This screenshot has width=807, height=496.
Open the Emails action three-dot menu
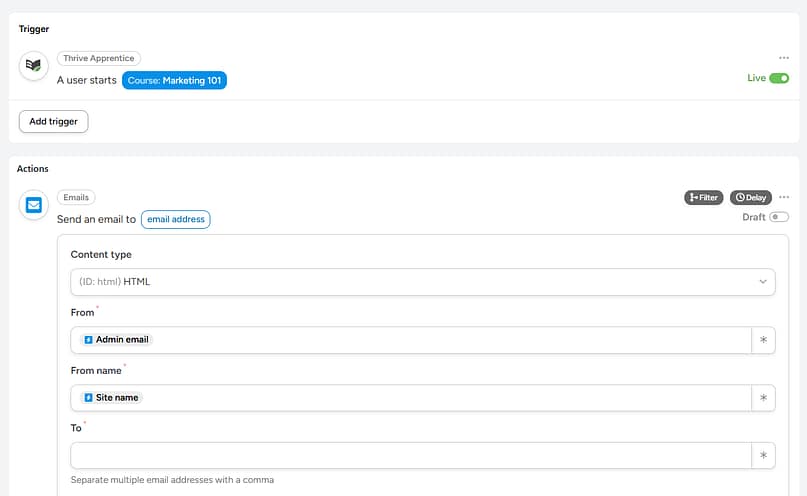(x=784, y=197)
